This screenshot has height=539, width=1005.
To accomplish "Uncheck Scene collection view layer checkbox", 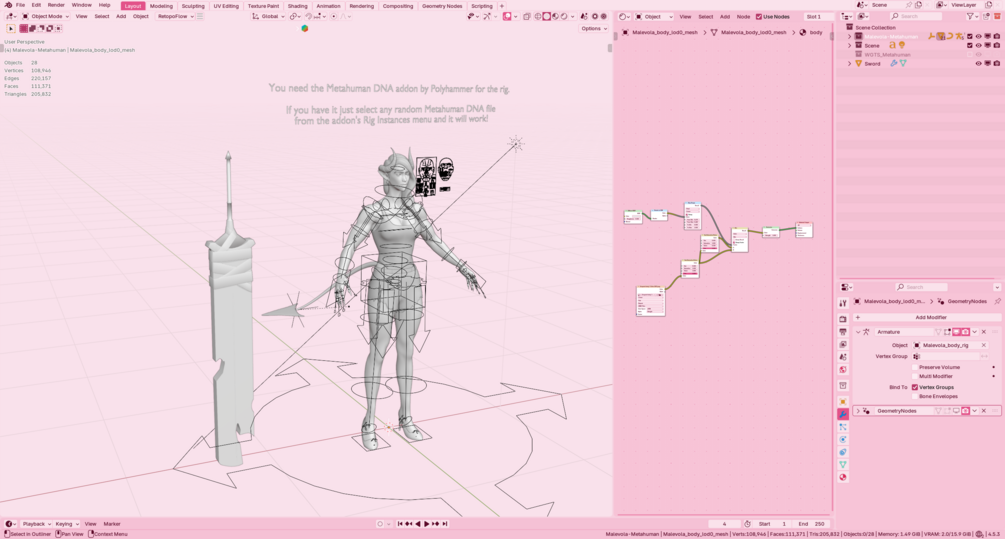I will [x=970, y=46].
